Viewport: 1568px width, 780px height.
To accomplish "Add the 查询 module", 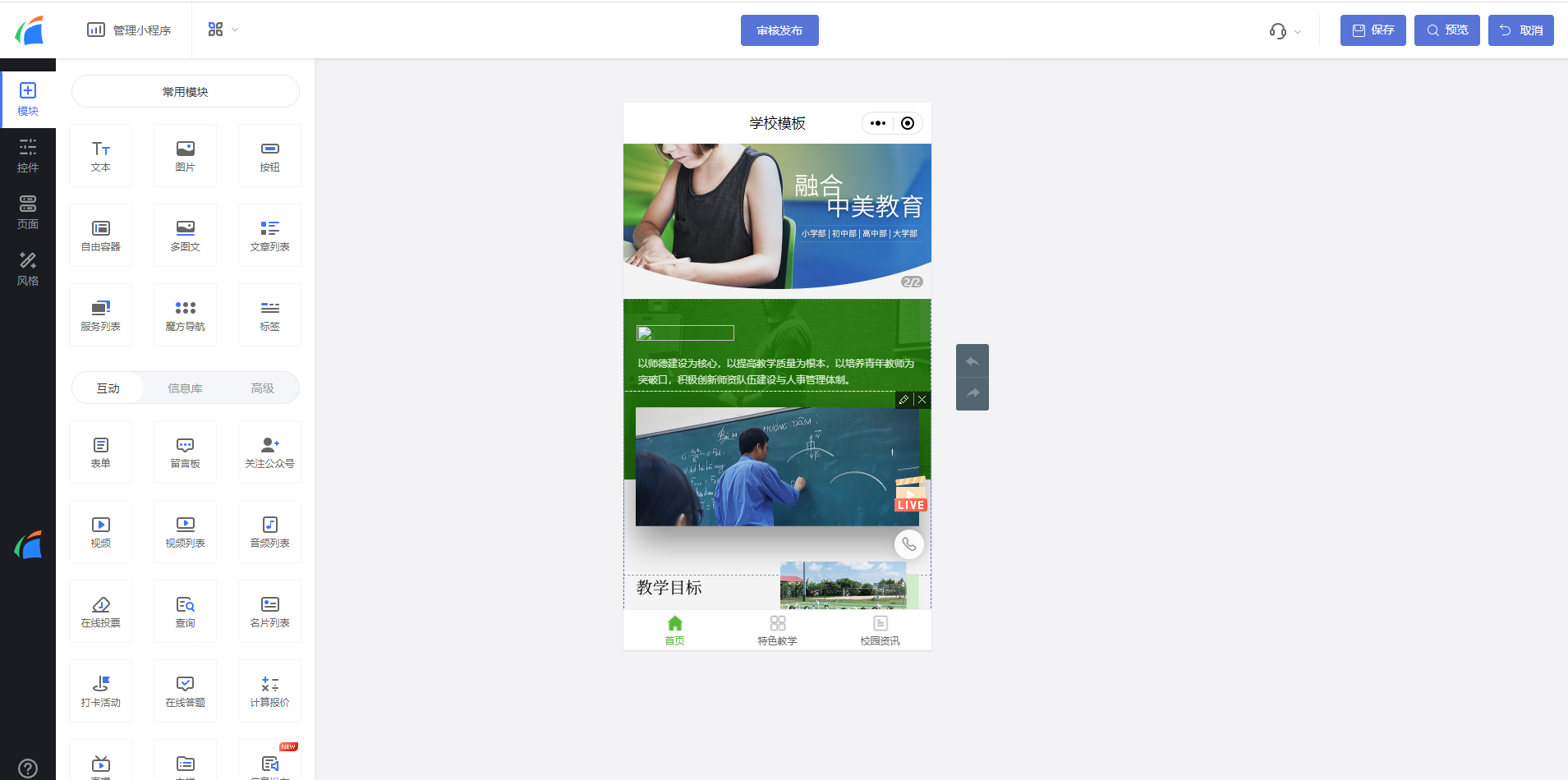I will pyautogui.click(x=186, y=612).
